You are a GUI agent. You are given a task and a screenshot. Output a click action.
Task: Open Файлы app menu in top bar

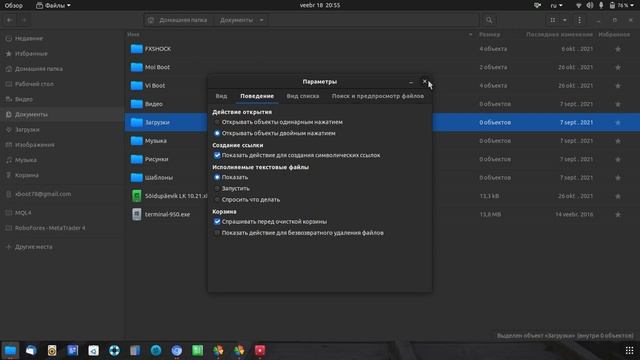(53, 5)
